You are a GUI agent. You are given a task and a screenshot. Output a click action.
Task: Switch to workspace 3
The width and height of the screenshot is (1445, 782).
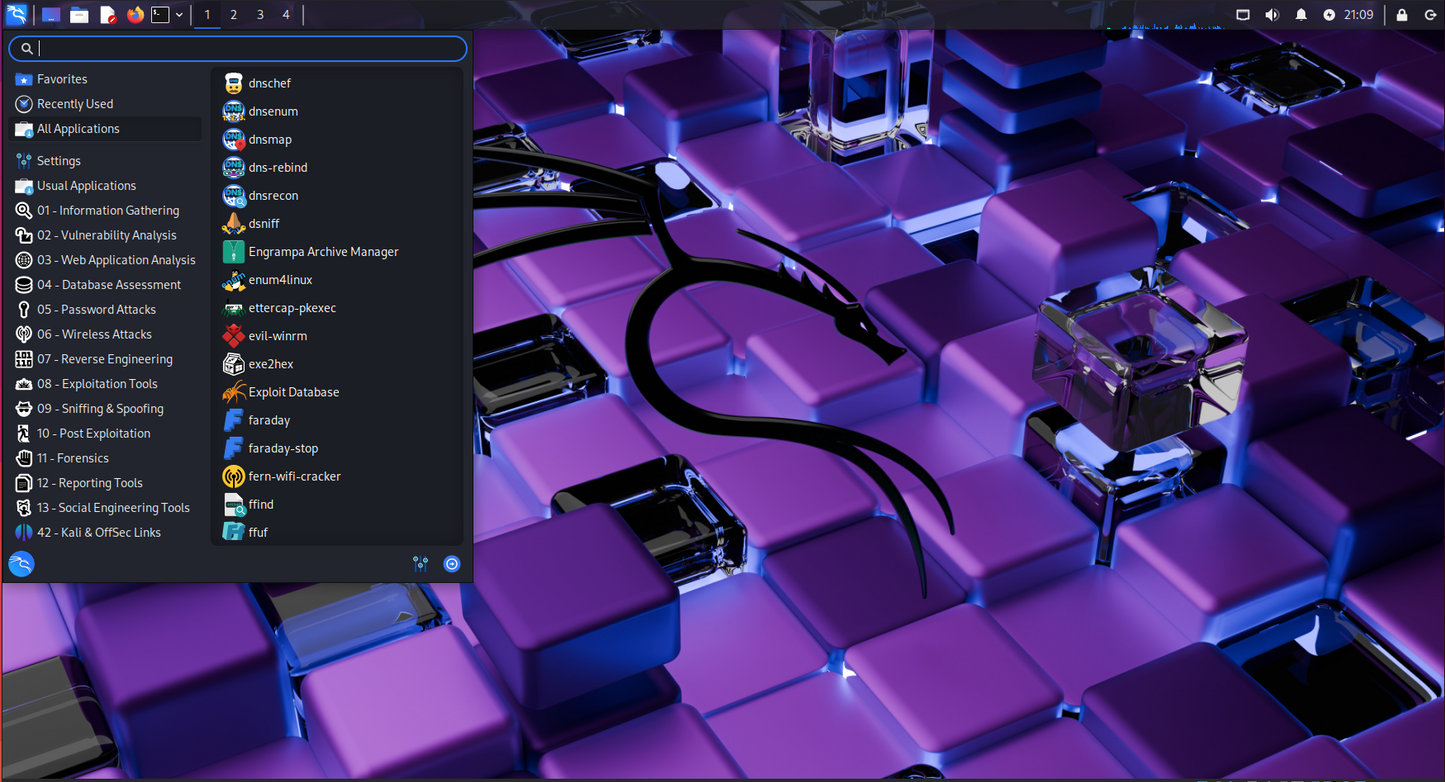click(260, 15)
